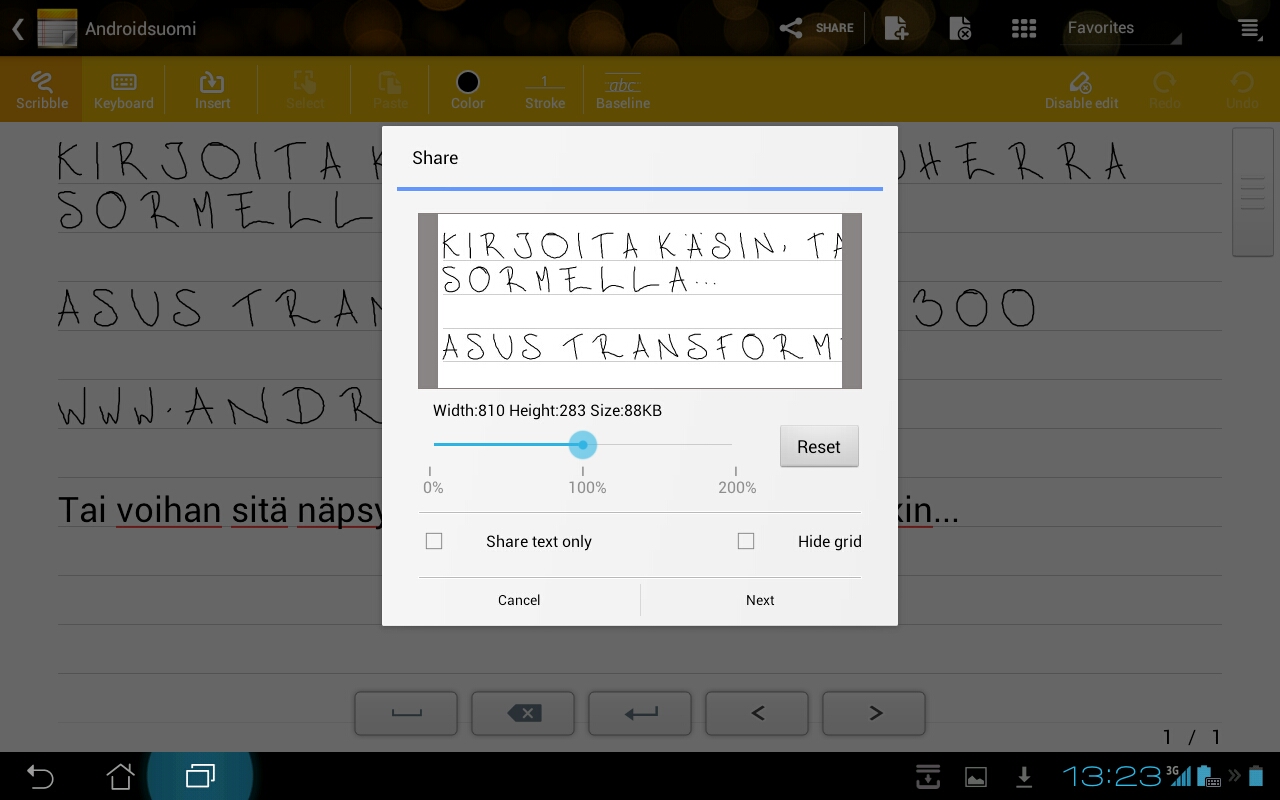This screenshot has width=1280, height=800.
Task: Insert a space with space key
Action: [x=406, y=714]
